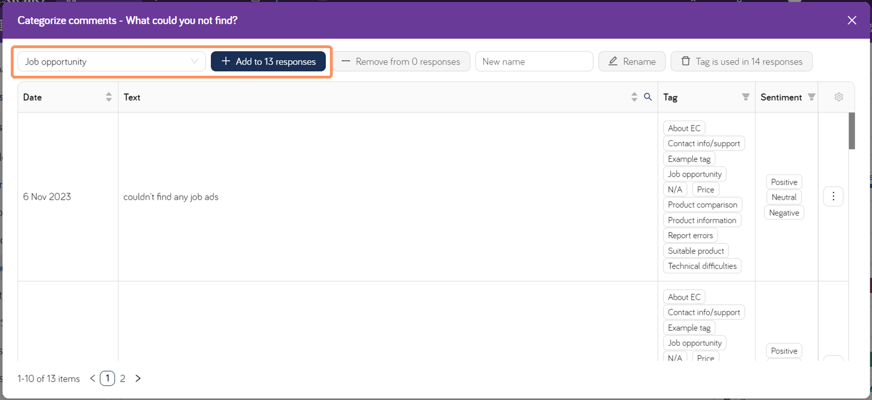Toggle Product information tag in first row

[x=702, y=220]
